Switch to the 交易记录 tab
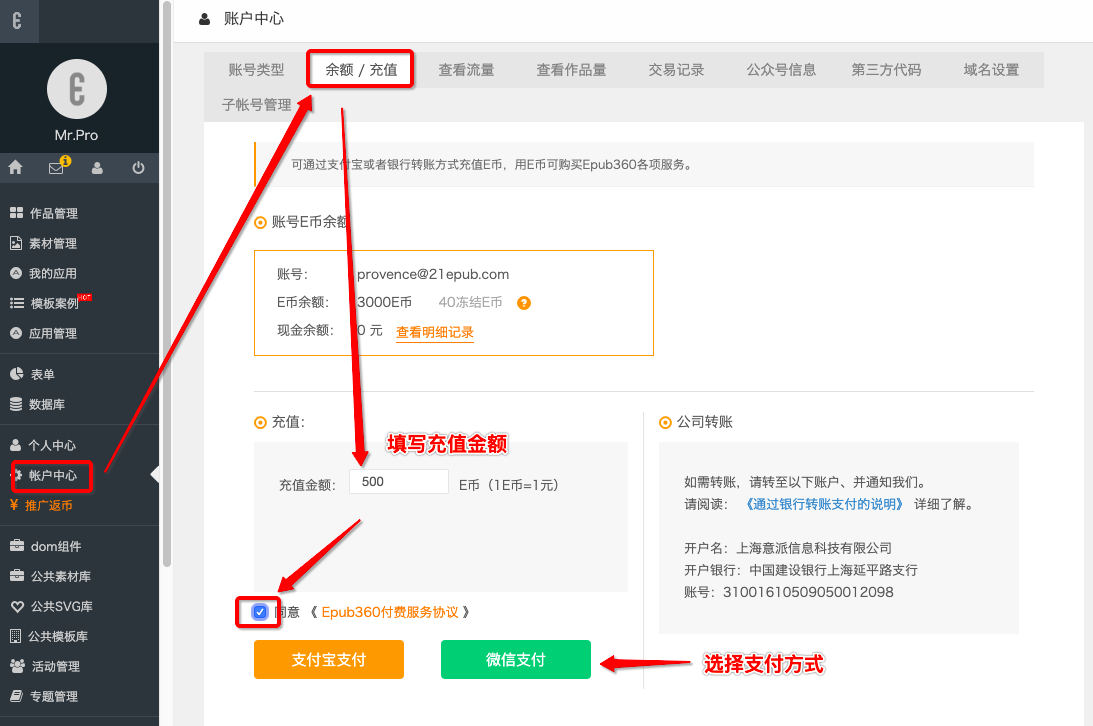 coord(676,70)
